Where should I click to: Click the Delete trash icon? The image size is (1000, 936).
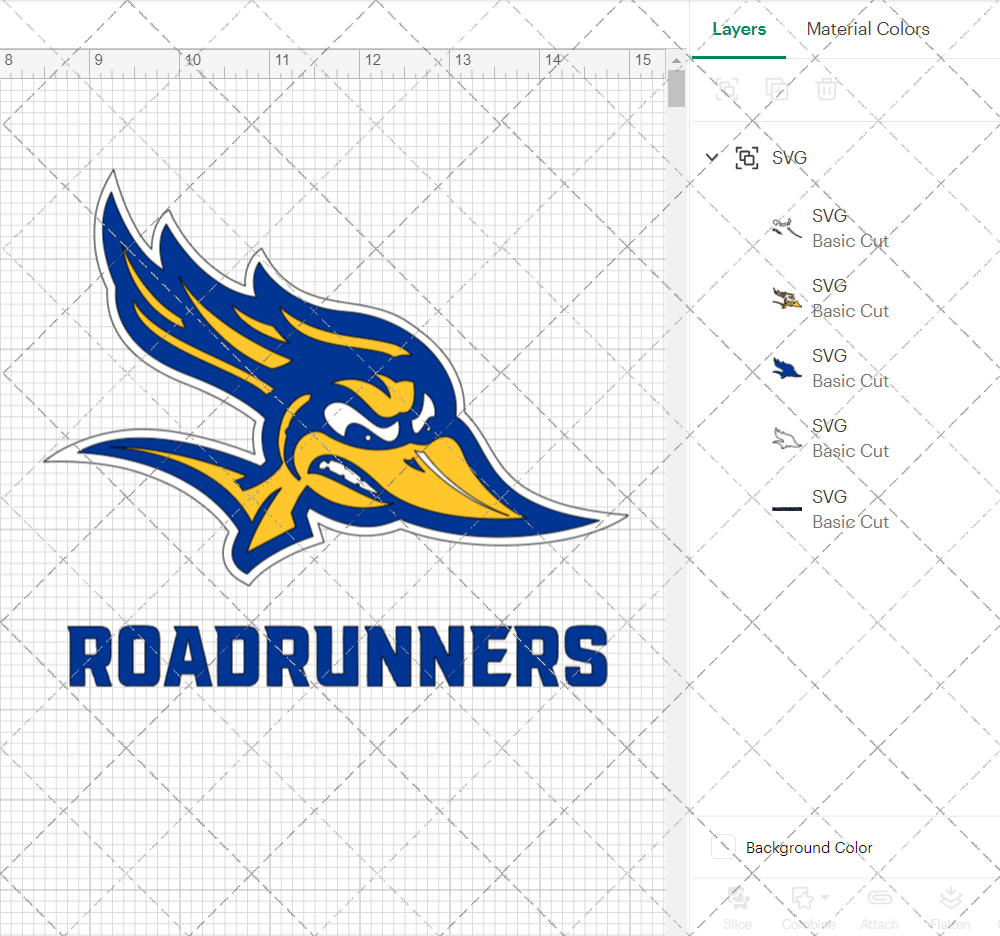click(x=827, y=89)
